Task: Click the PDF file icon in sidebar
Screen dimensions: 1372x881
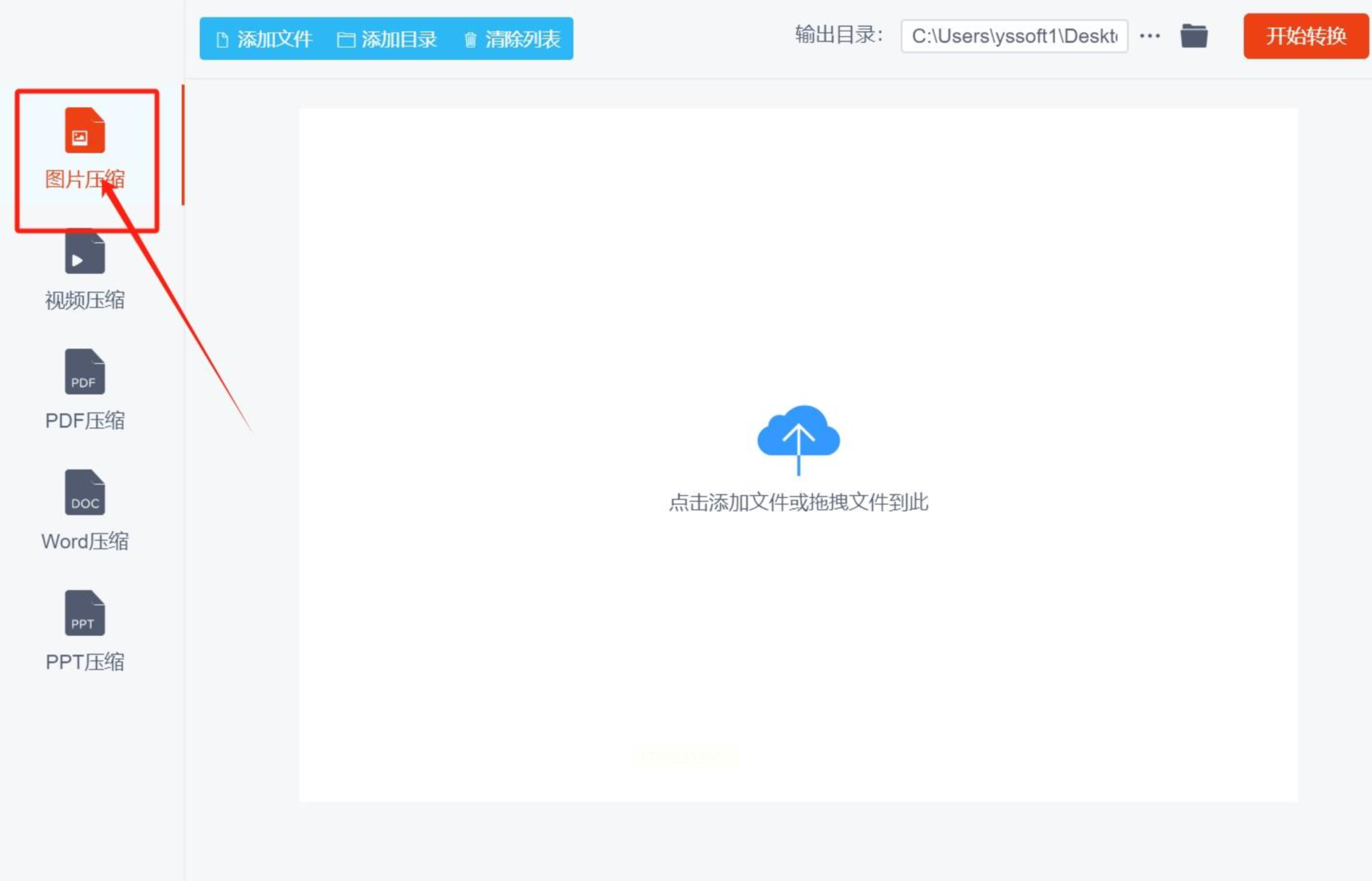Action: click(x=84, y=372)
